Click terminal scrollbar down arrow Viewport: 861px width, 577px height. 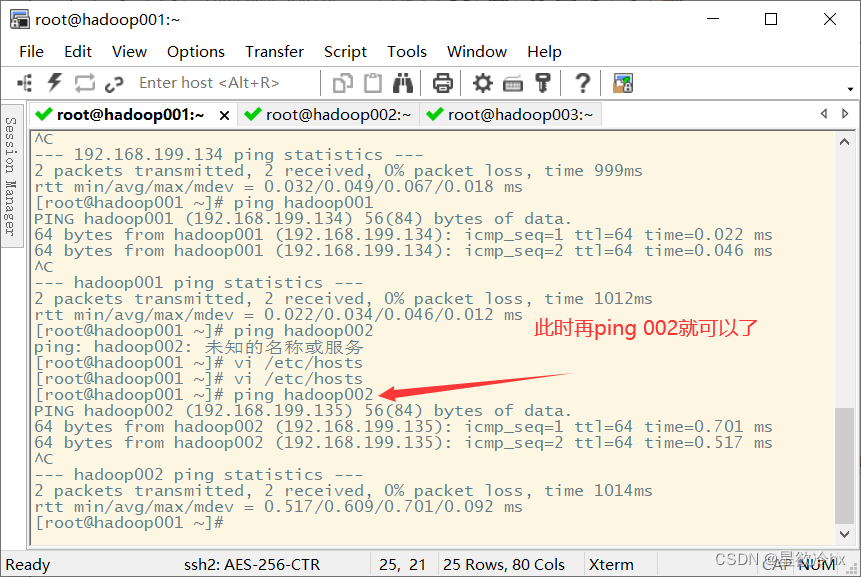click(x=844, y=534)
